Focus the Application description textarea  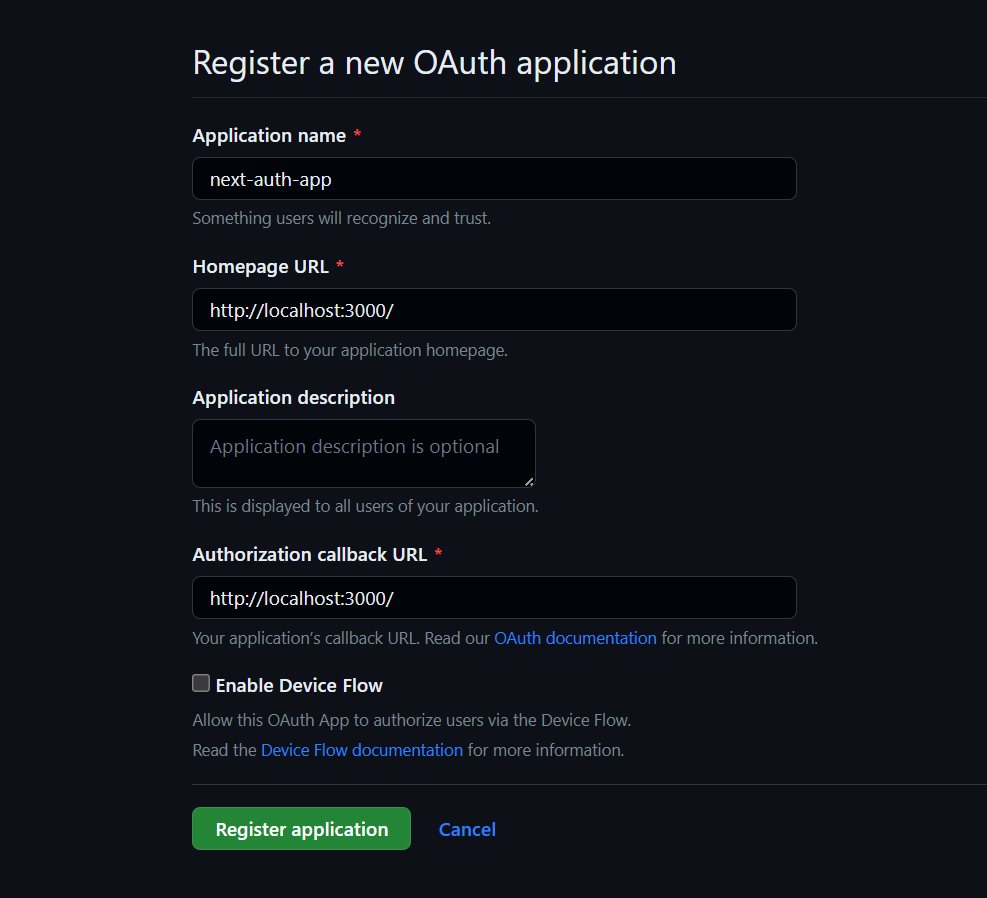[x=363, y=452]
